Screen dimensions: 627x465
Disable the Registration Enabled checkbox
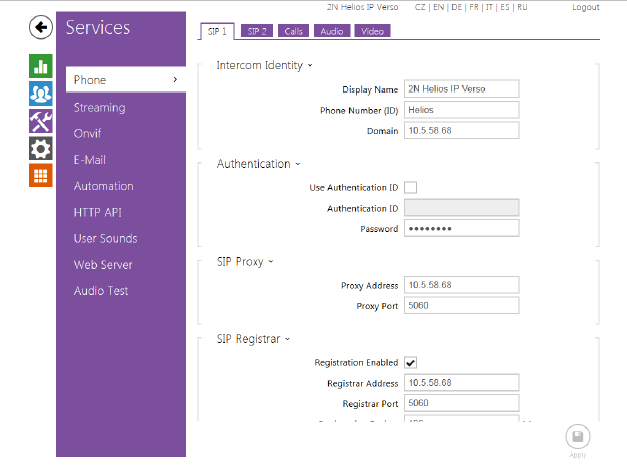[410, 362]
